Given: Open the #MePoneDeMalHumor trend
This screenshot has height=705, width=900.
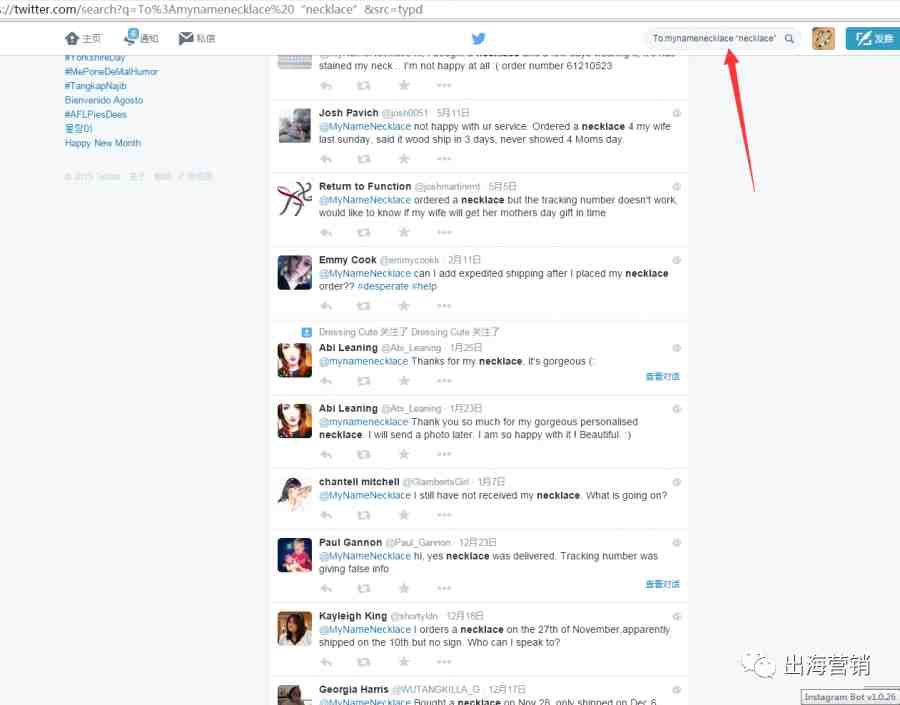Looking at the screenshot, I should [x=111, y=71].
